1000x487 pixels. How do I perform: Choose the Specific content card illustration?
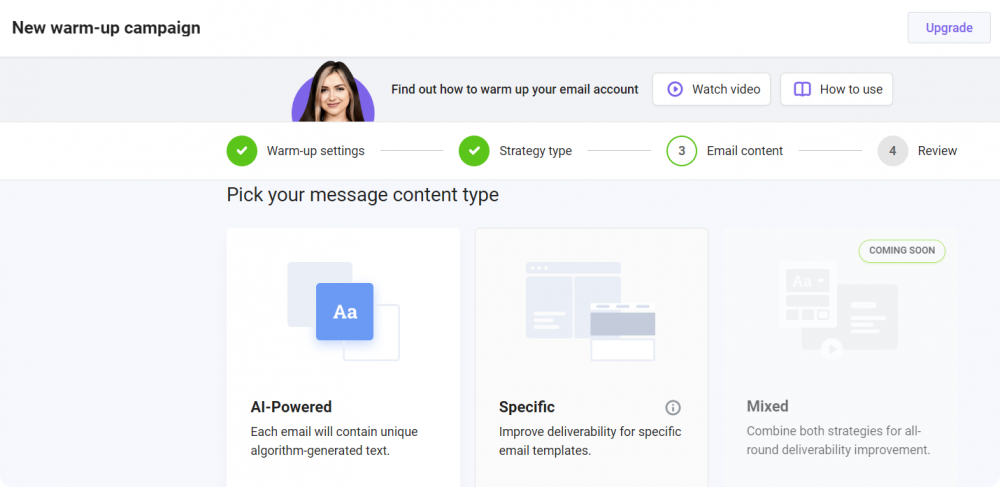click(x=591, y=311)
